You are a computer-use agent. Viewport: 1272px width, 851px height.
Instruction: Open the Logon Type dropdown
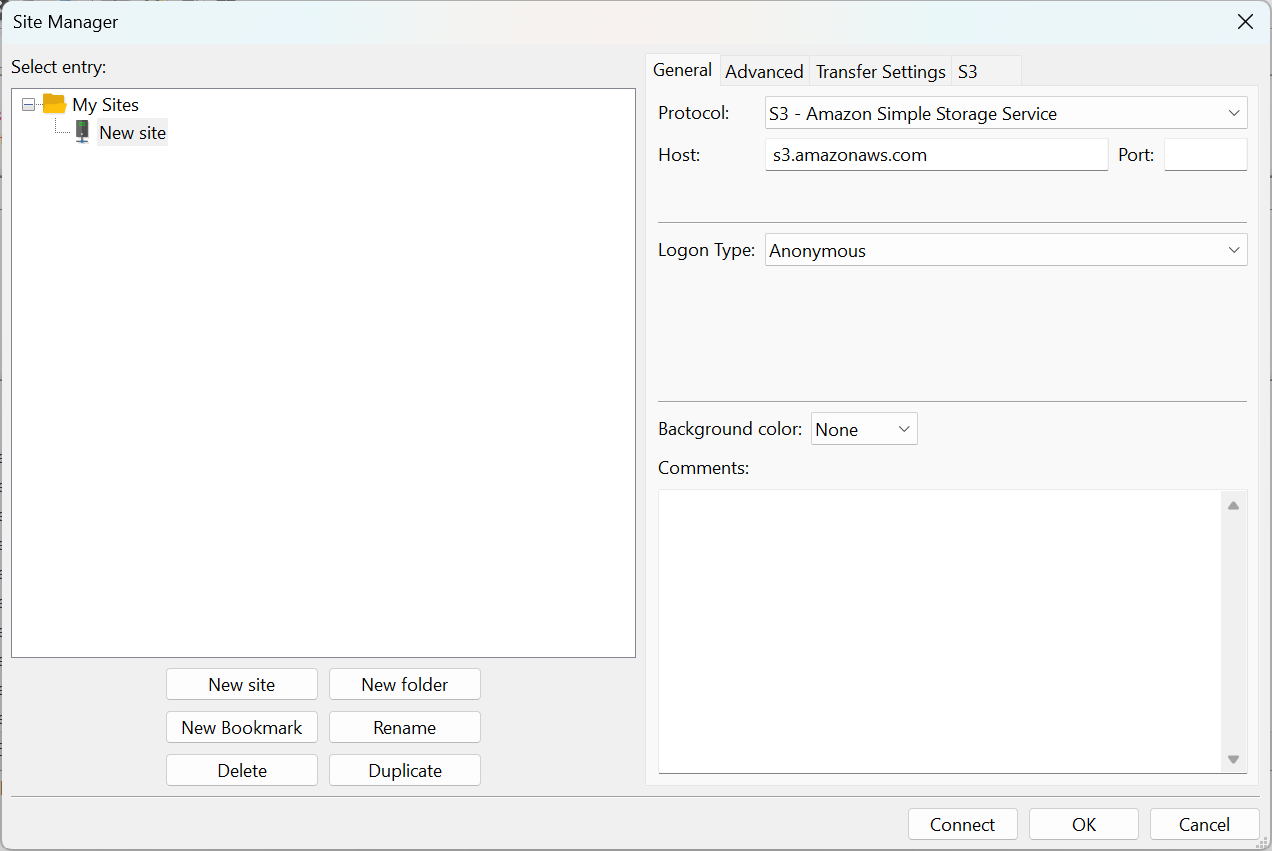tap(1006, 250)
